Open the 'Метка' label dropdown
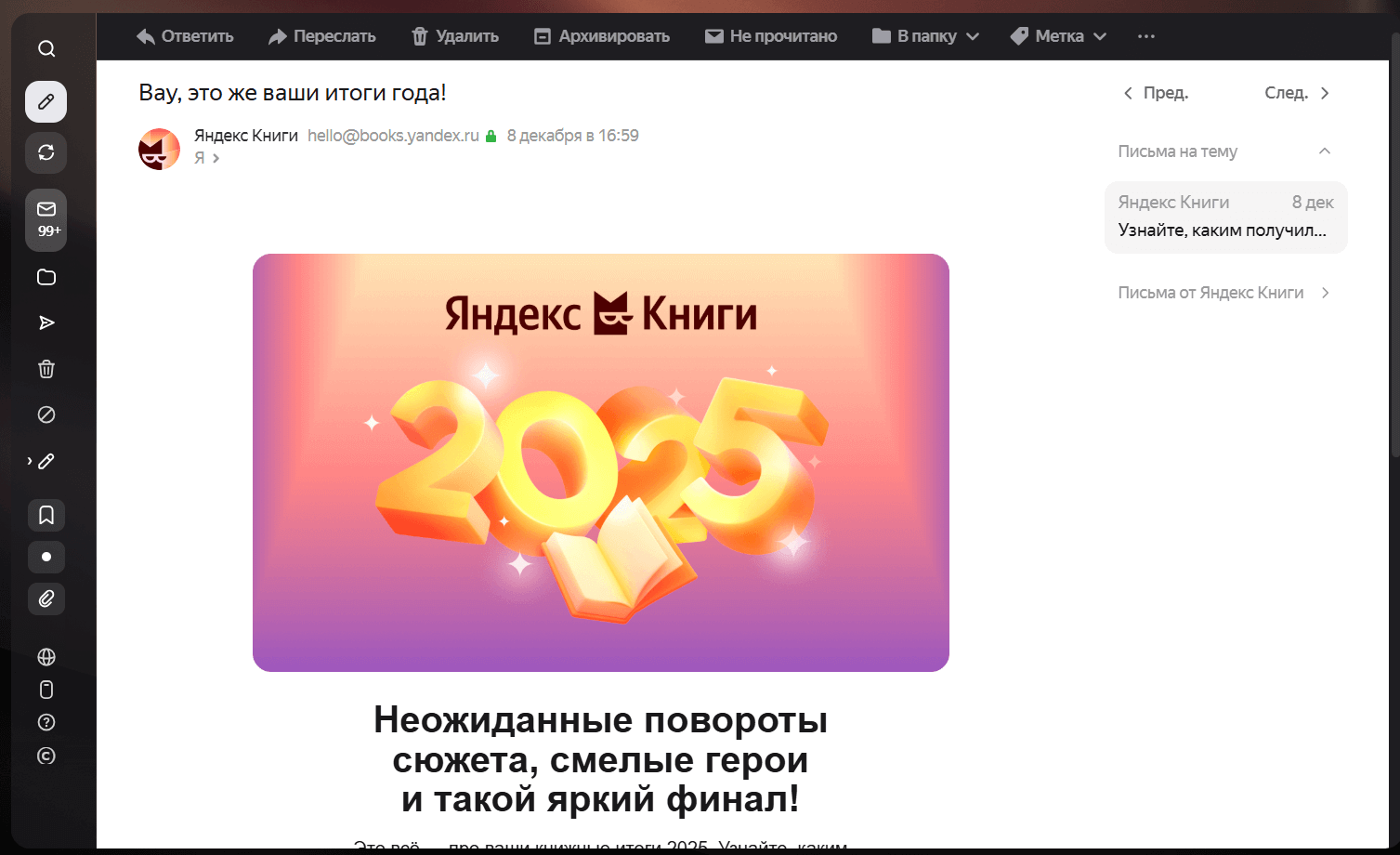Screen dimensions: 1400x855 click(x=1057, y=36)
